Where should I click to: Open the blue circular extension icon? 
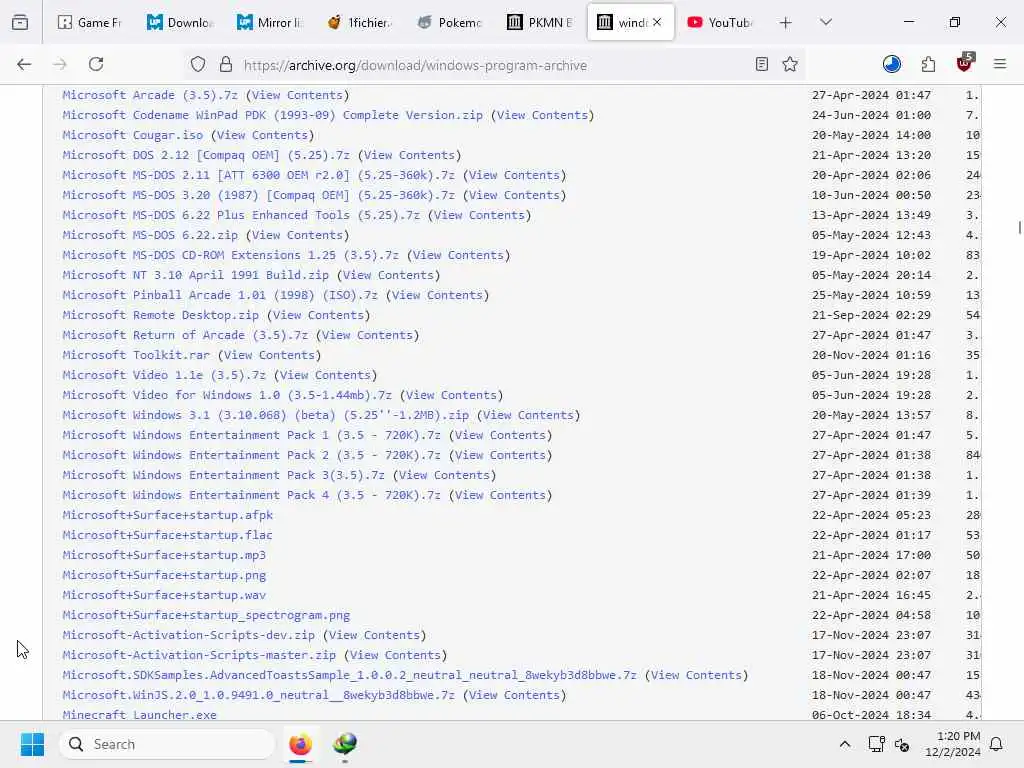tap(892, 64)
